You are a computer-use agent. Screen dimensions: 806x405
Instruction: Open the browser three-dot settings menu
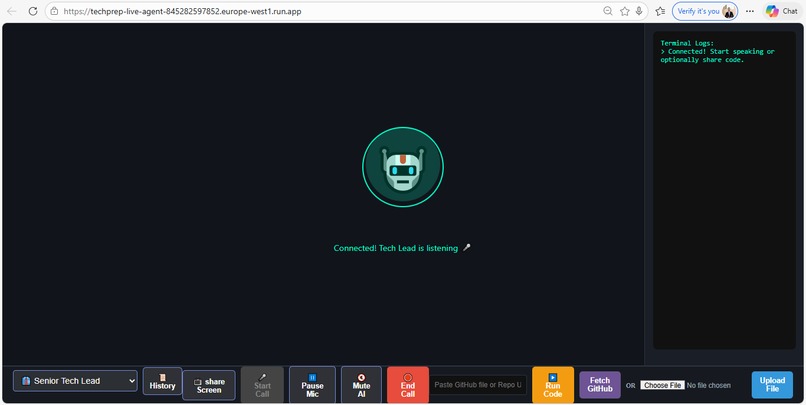coord(750,11)
